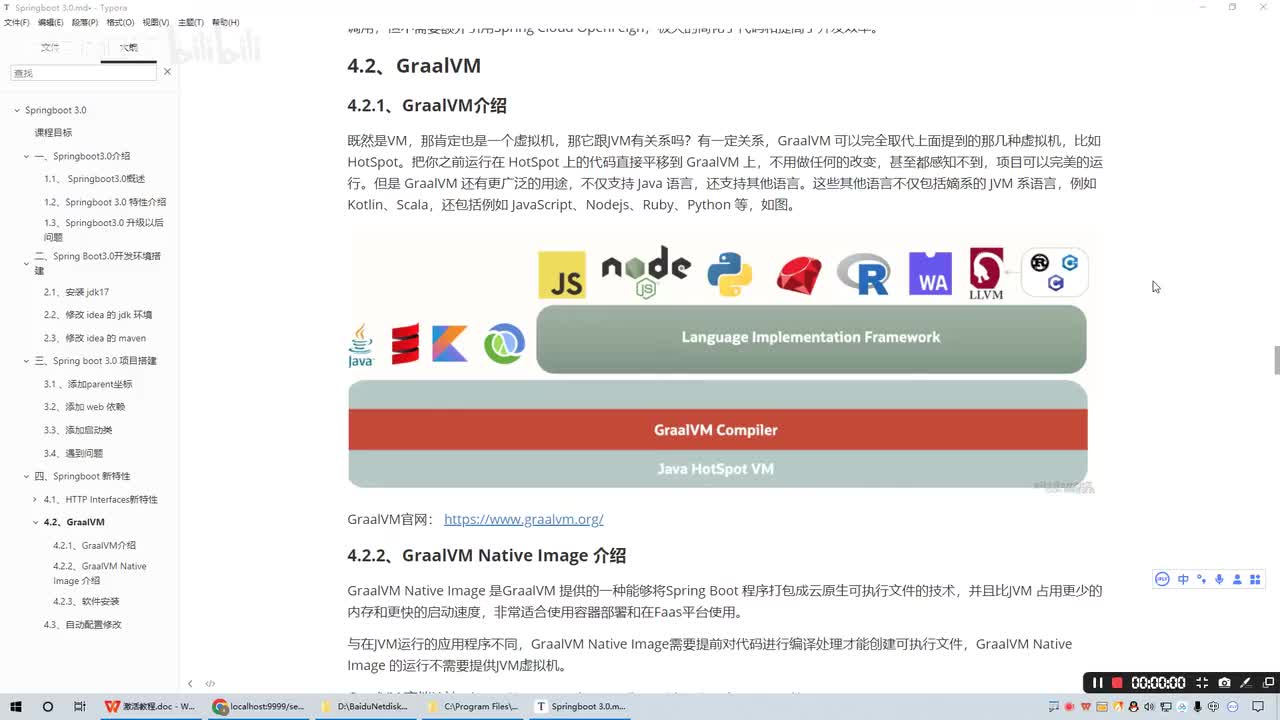This screenshot has width=1280, height=720.
Task: Click the 查找 search field in sidebar
Action: click(x=84, y=73)
